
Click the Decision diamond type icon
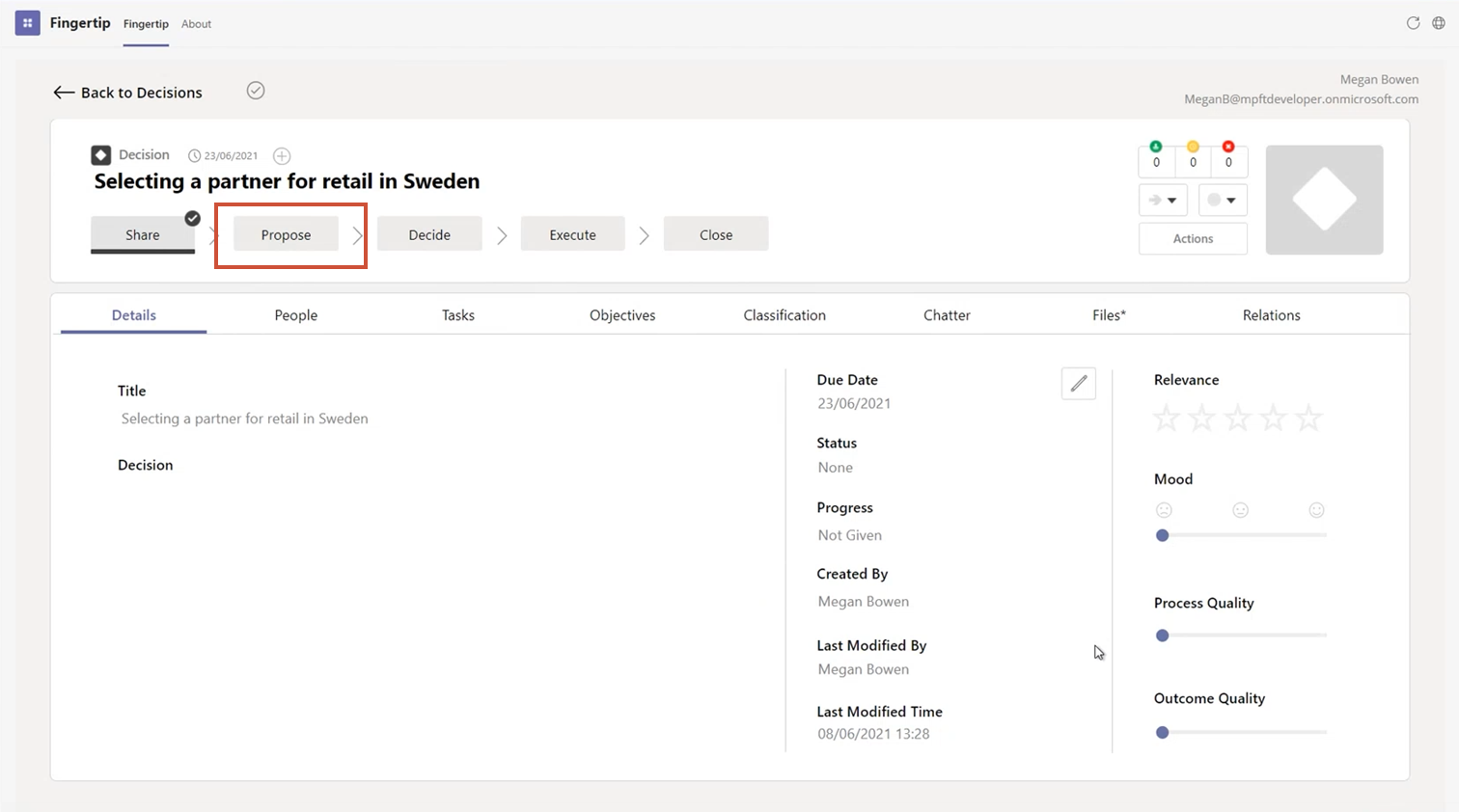(x=101, y=155)
